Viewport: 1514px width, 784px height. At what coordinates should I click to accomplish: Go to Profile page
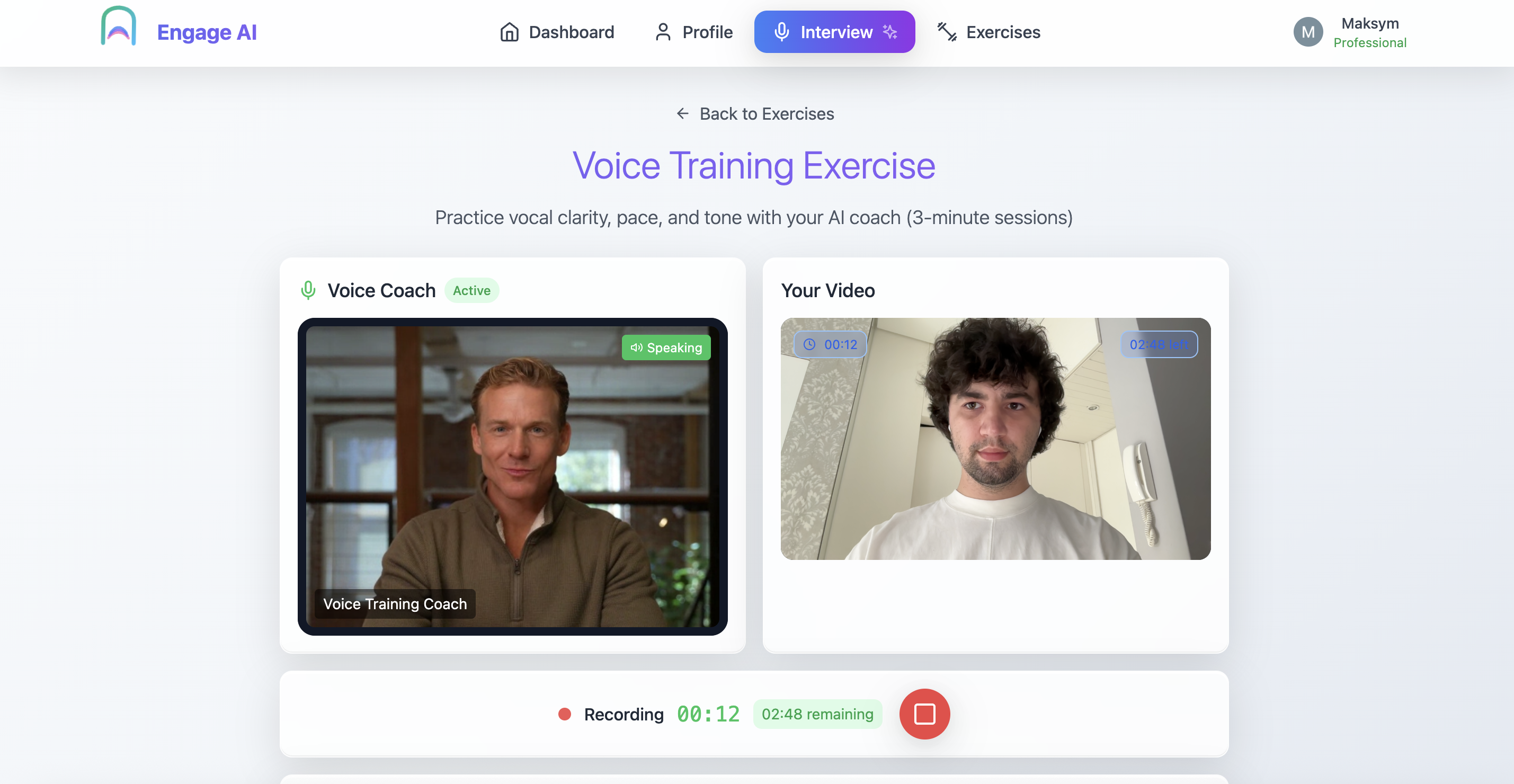693,32
